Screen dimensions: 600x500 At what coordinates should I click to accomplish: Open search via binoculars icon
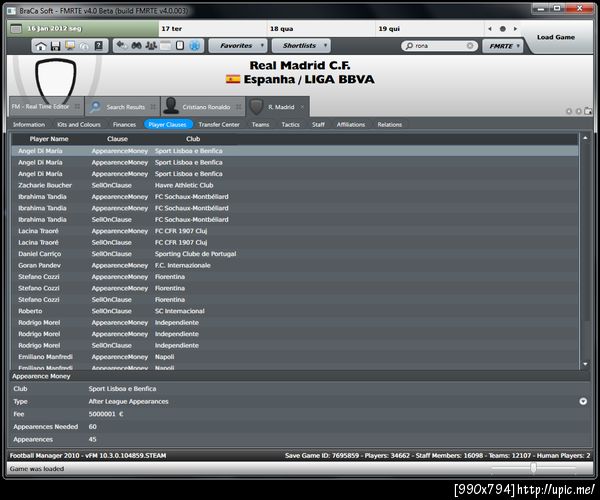136,46
